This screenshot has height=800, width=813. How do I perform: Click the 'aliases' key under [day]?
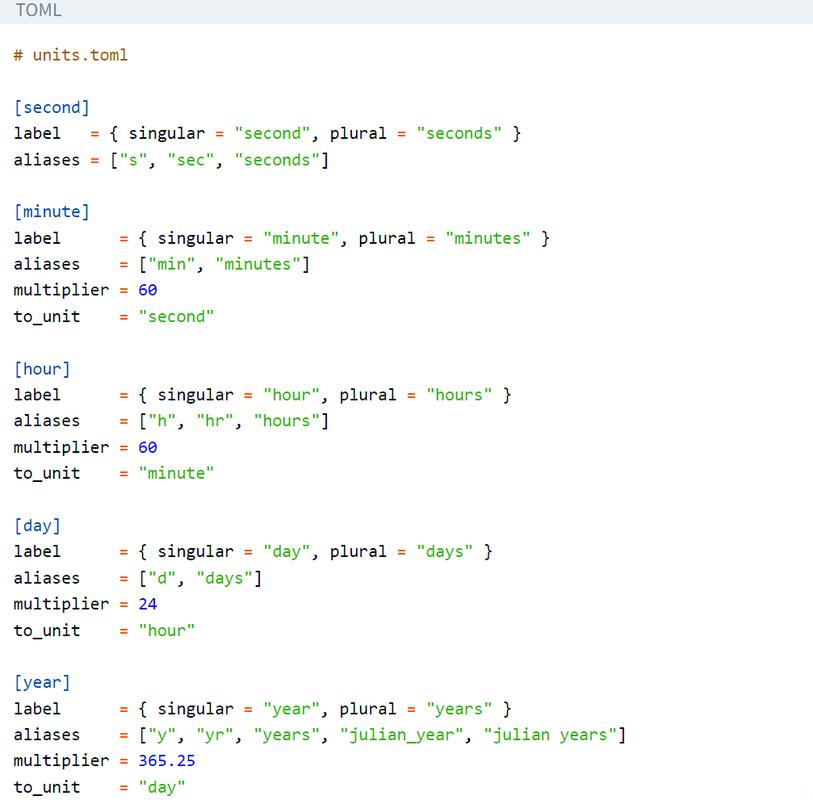(47, 578)
